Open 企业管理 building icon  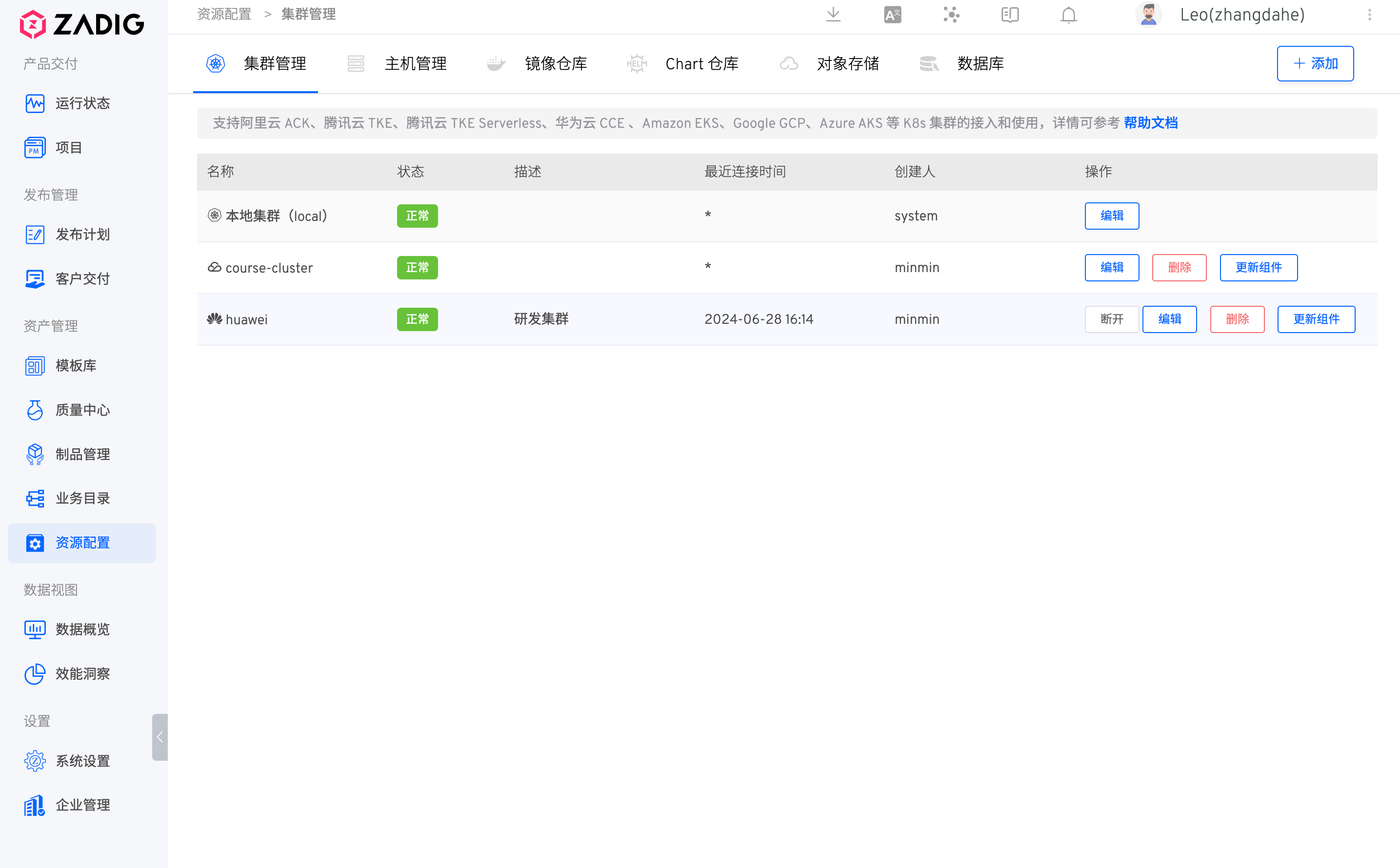click(35, 806)
